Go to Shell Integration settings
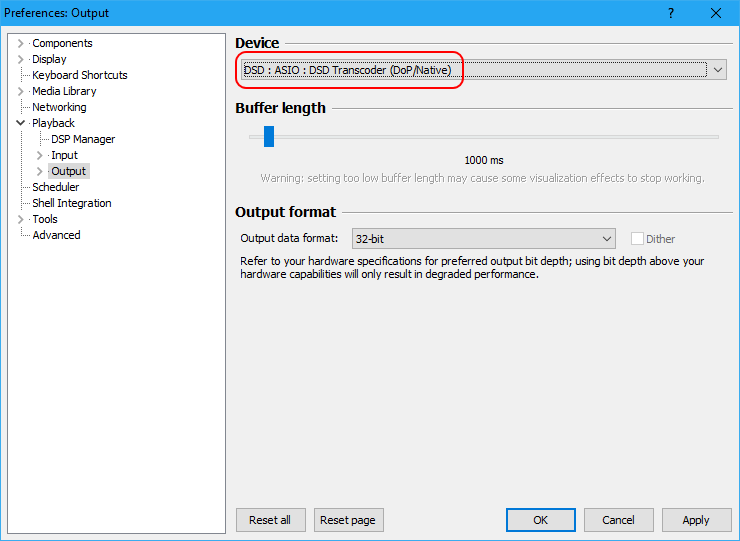This screenshot has height=541, width=740. pos(72,203)
